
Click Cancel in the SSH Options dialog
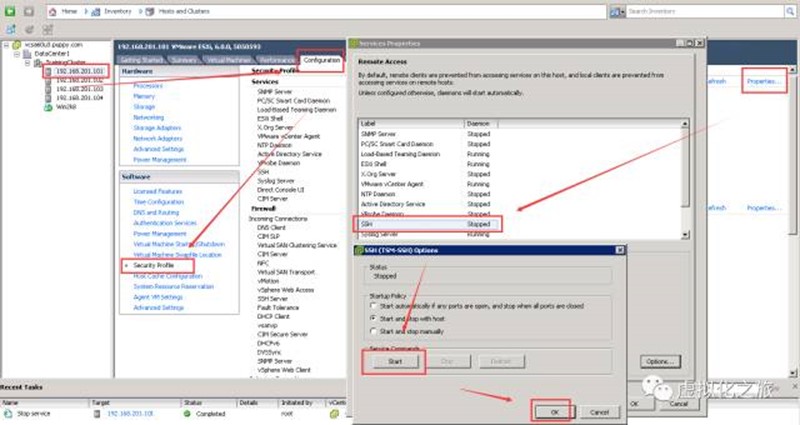(599, 412)
